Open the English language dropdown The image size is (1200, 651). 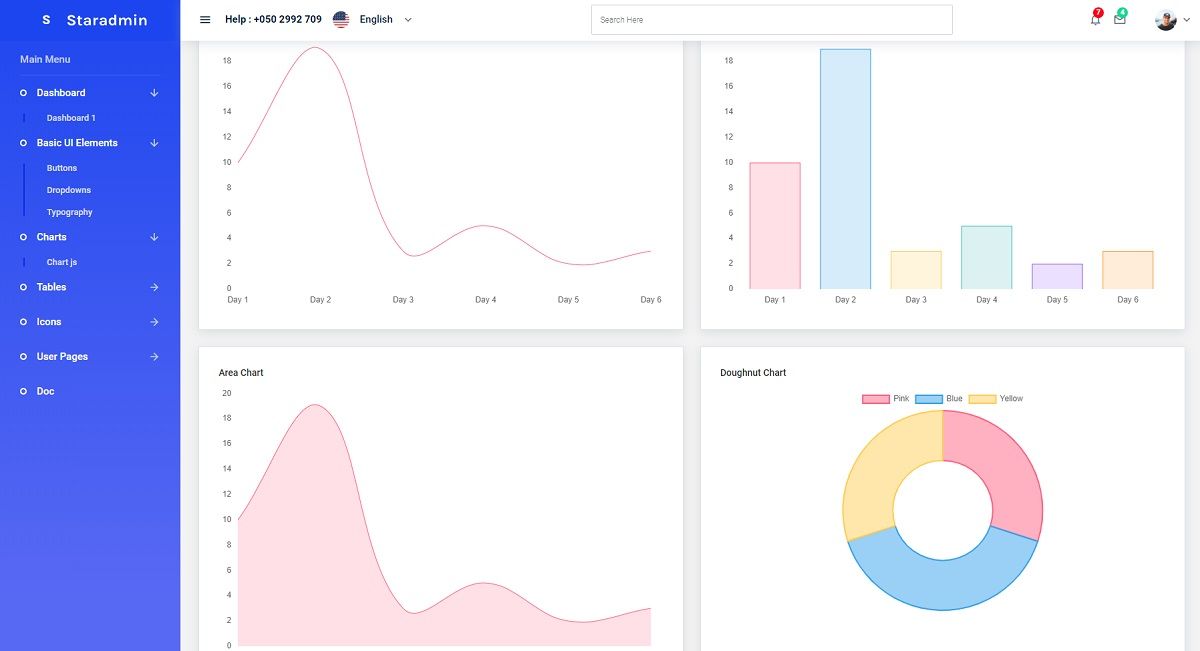(x=385, y=19)
